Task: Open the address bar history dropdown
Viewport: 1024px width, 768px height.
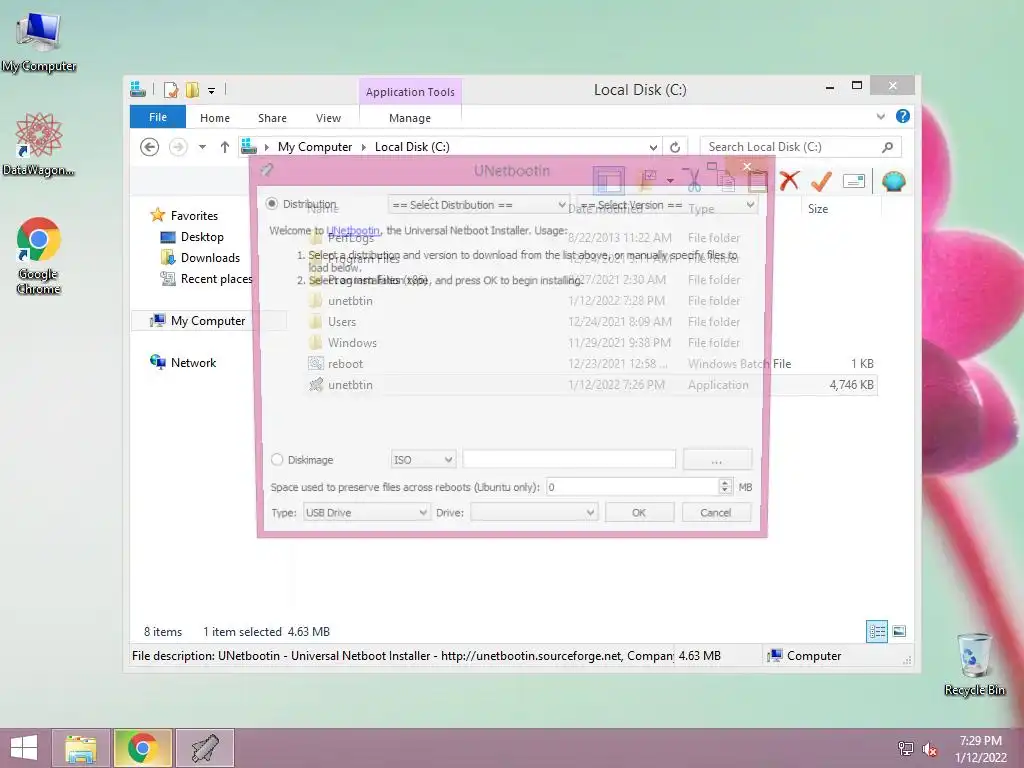Action: (653, 148)
